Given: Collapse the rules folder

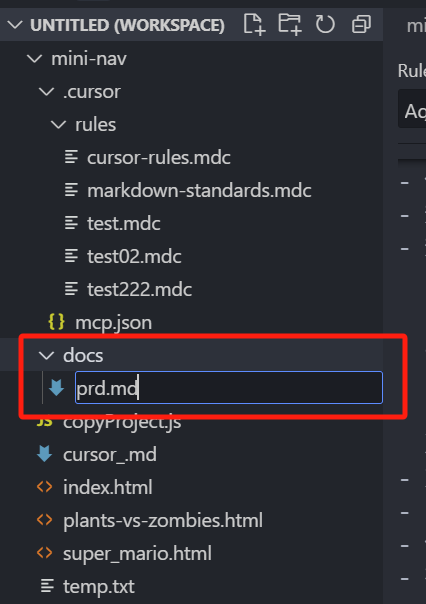Looking at the screenshot, I should [59, 125].
